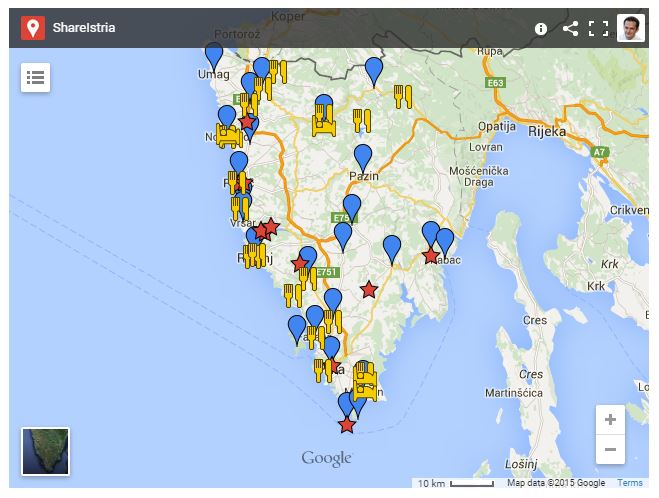Select the blue pin between E751 and Labin
The image size is (659, 498).
[x=392, y=250]
